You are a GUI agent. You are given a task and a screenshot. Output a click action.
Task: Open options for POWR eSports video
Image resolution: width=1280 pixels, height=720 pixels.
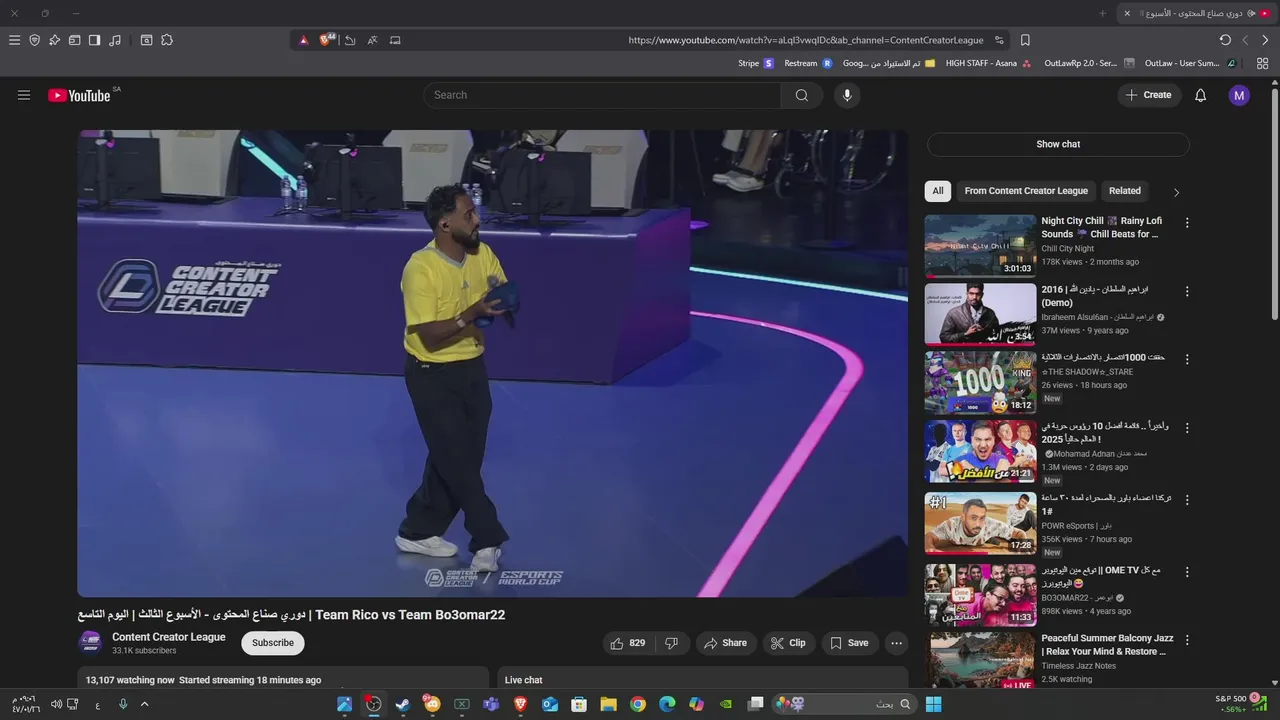(1187, 500)
